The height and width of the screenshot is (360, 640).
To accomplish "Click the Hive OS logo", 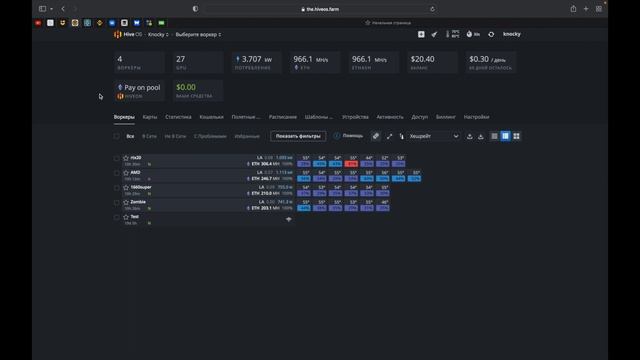I will (128, 35).
